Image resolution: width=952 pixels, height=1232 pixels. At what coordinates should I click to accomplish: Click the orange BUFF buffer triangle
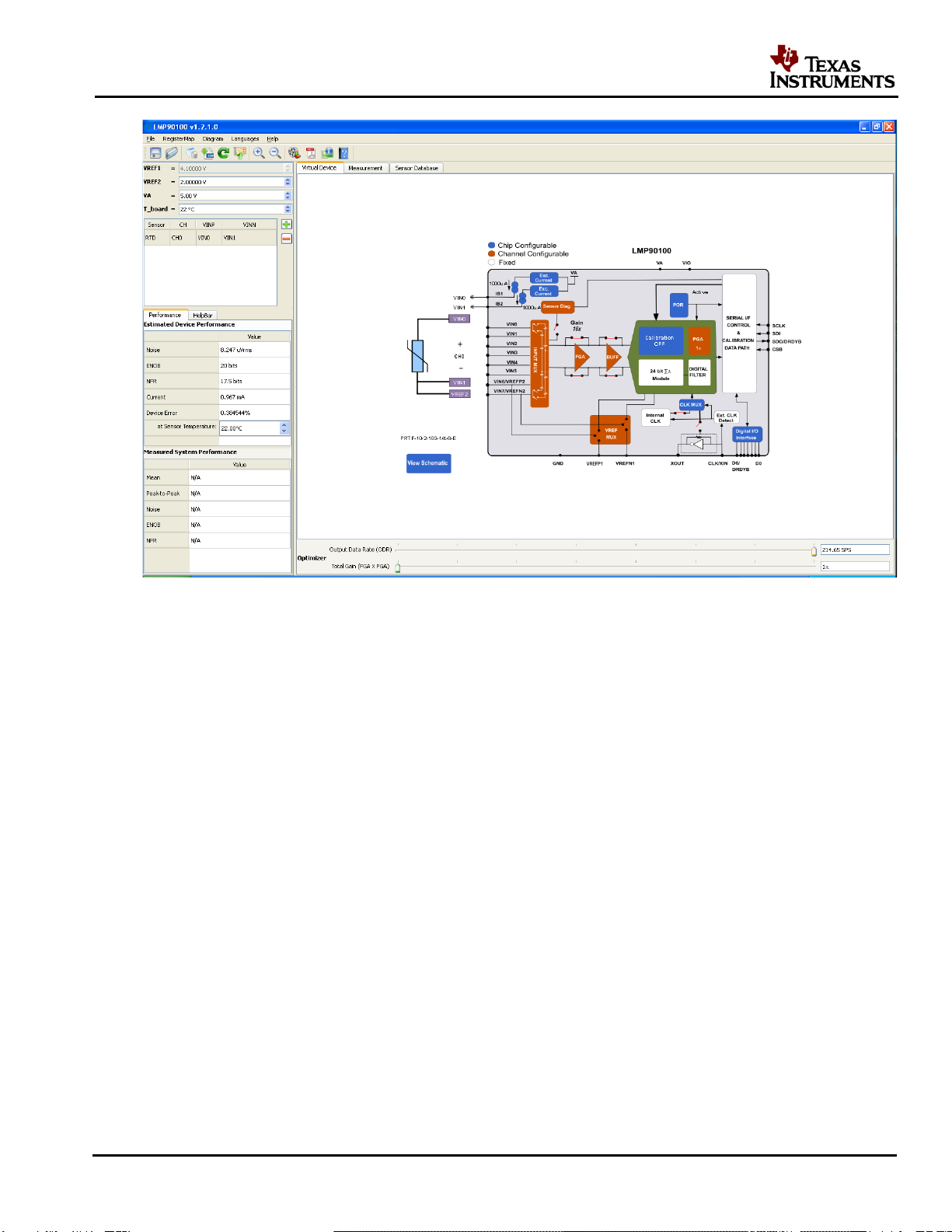click(x=614, y=357)
